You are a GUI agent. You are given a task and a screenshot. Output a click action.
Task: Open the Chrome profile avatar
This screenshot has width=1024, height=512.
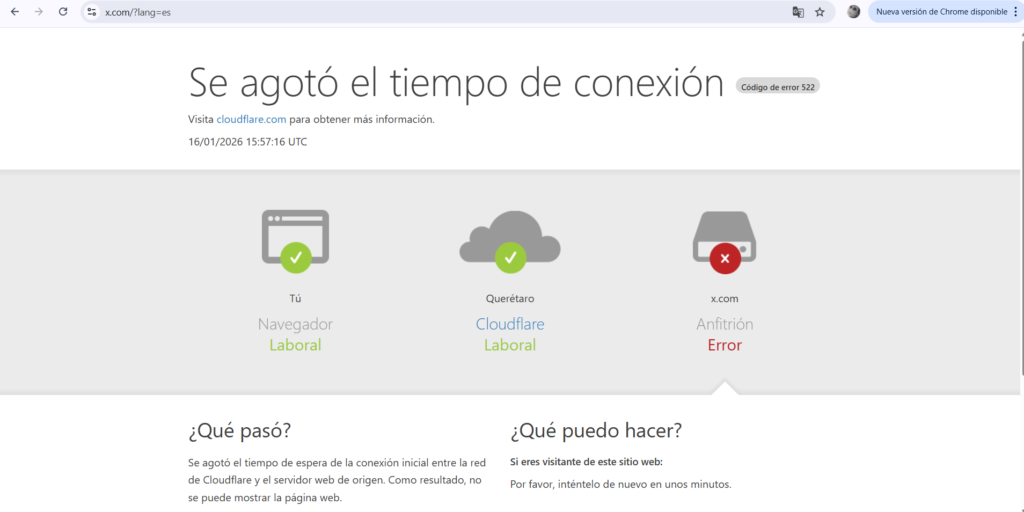pos(853,12)
